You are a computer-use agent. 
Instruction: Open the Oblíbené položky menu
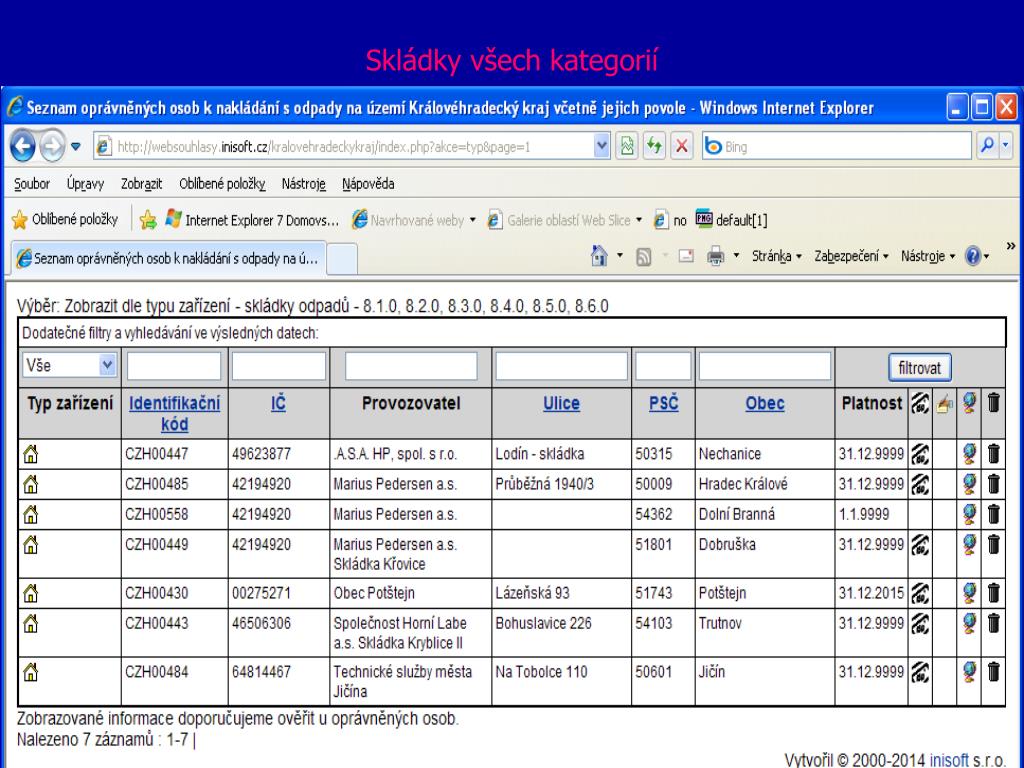(x=223, y=184)
